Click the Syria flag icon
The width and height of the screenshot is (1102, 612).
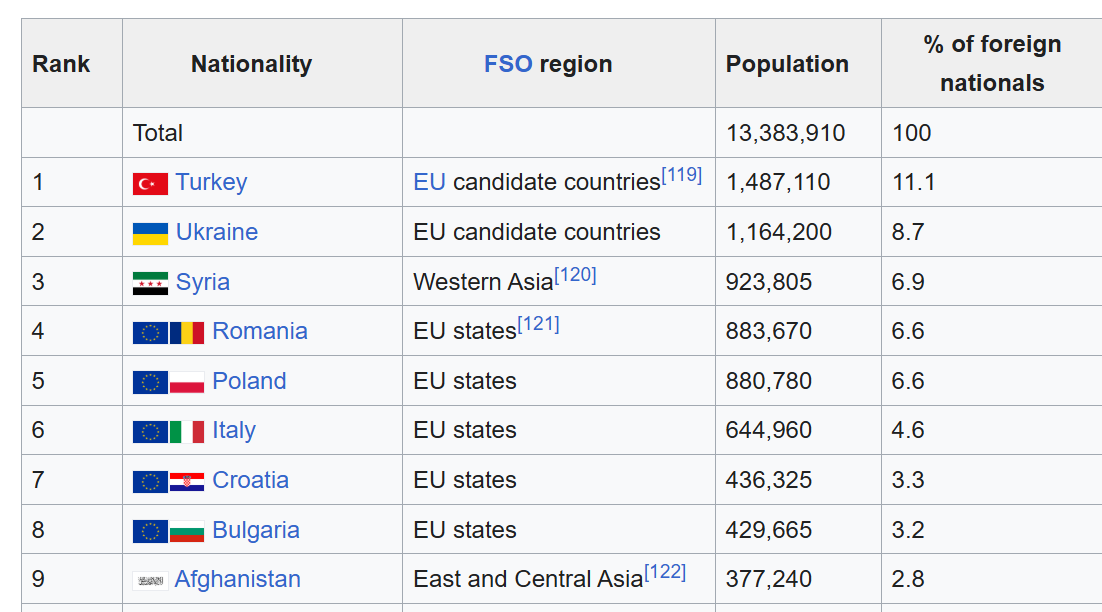150,283
